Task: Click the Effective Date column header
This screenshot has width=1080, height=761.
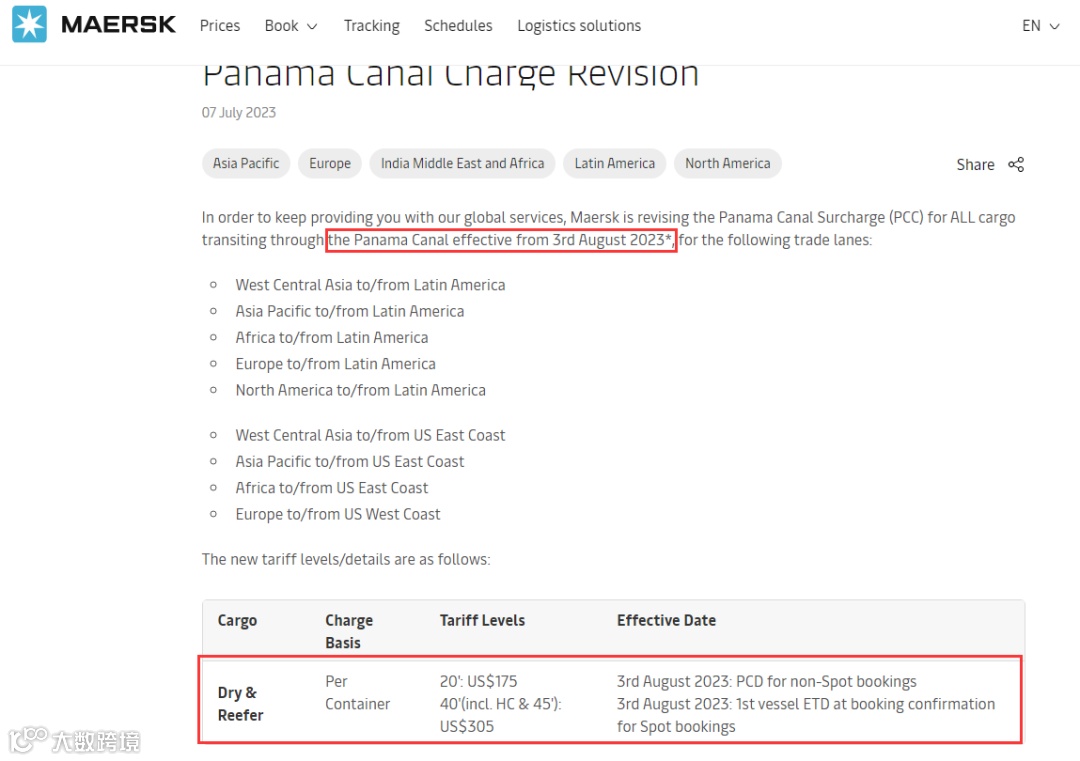Action: [666, 620]
